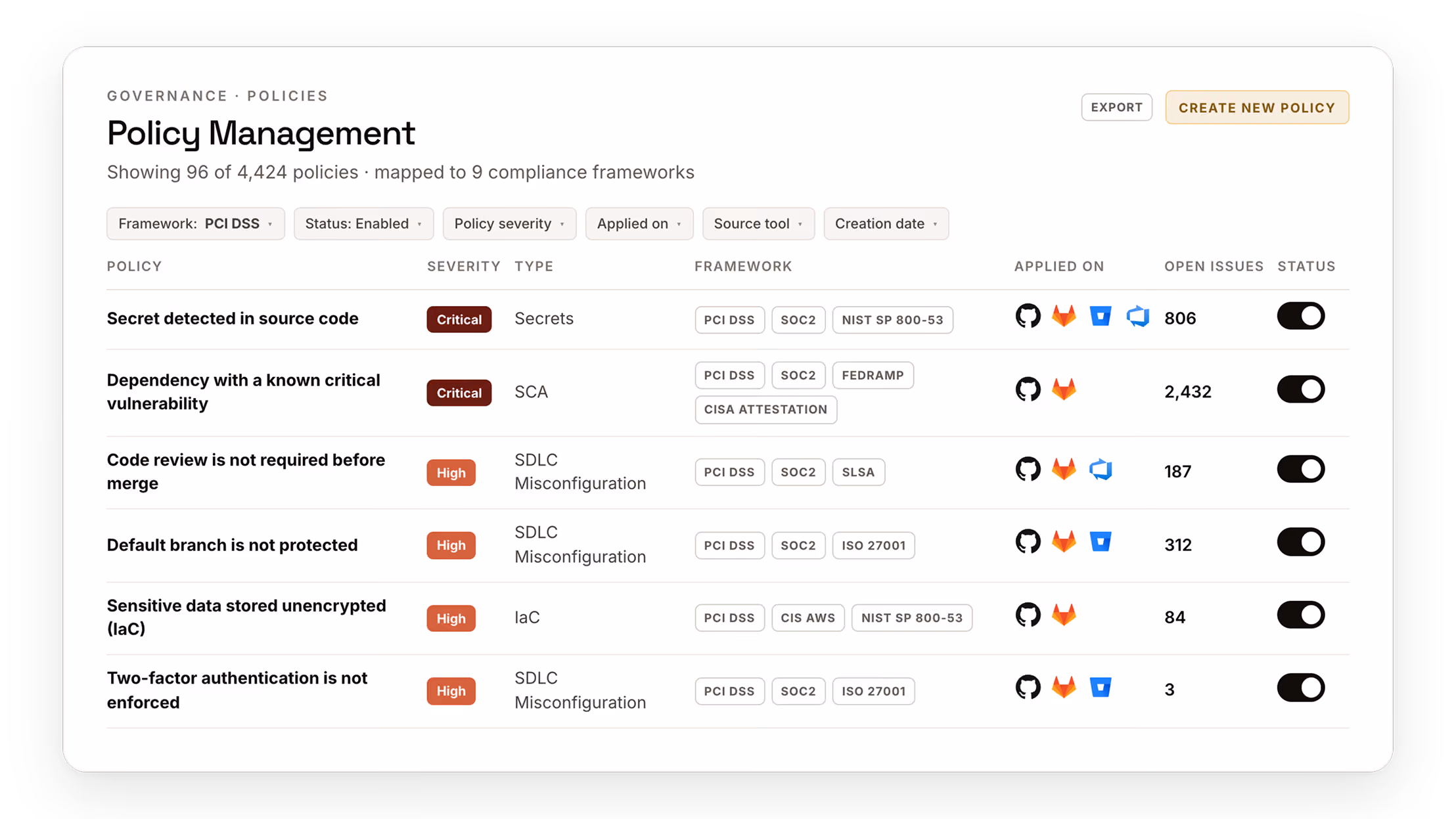
Task: Click GitHub icon in Code review row
Action: (x=1028, y=470)
